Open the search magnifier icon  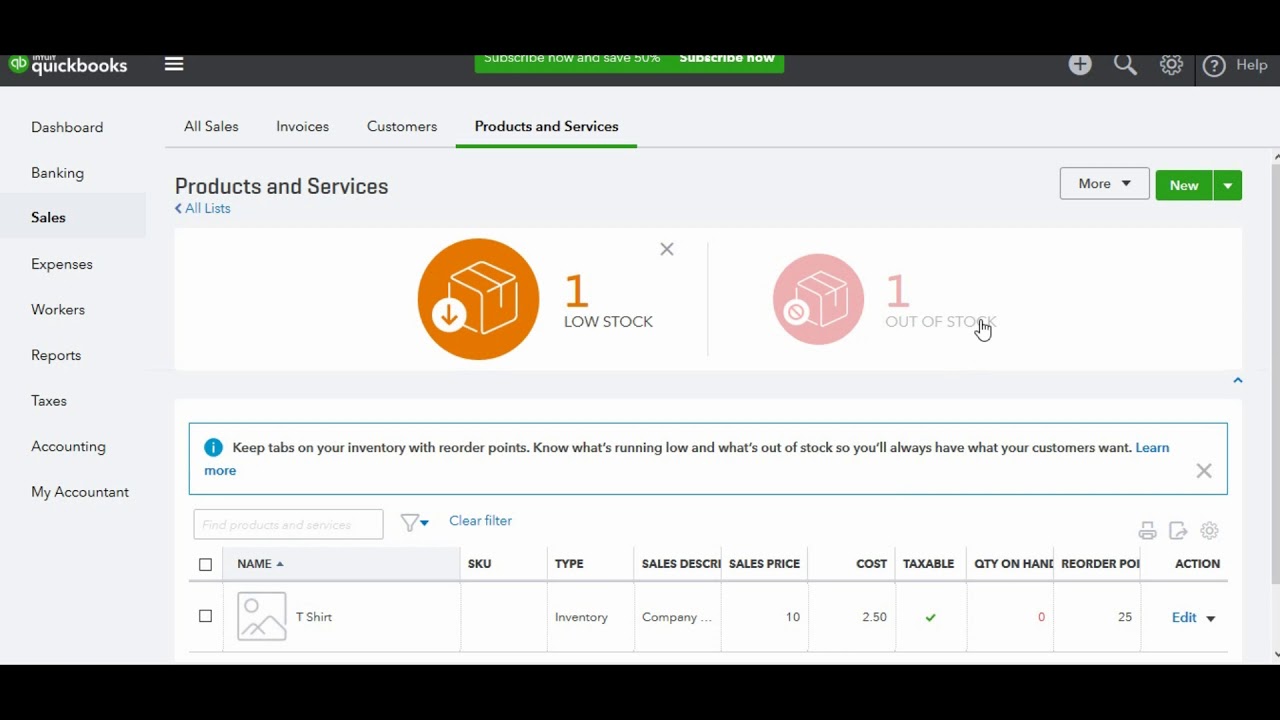point(1125,65)
